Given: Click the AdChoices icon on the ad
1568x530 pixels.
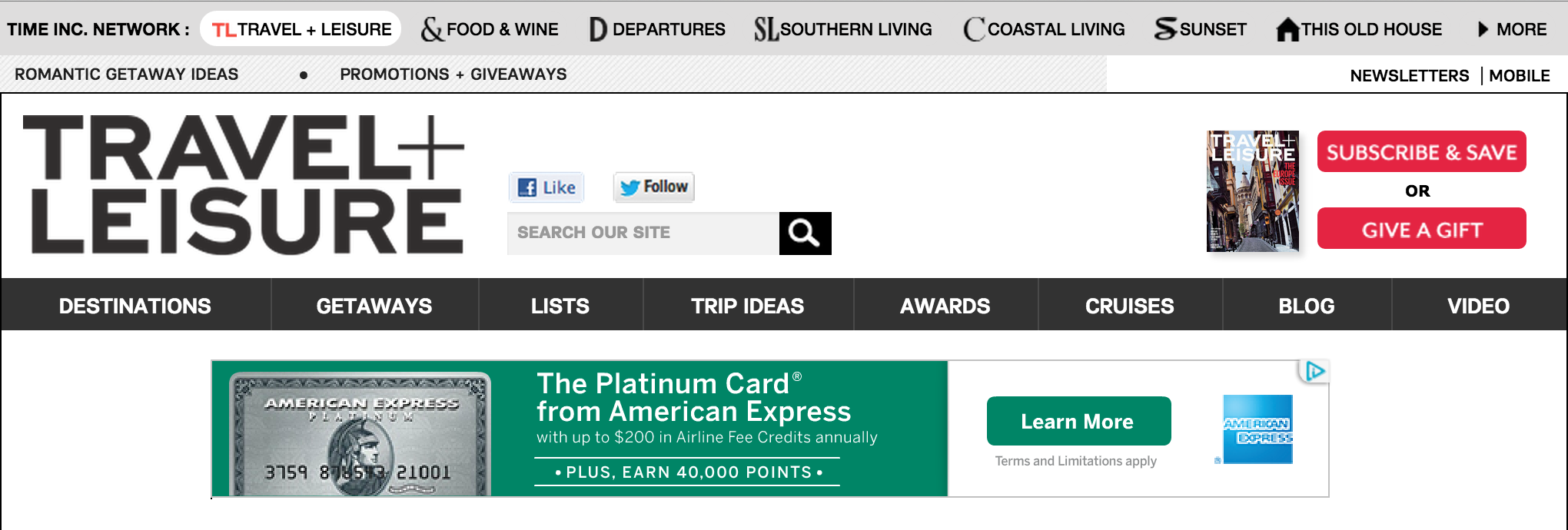Looking at the screenshot, I should click(x=1314, y=372).
